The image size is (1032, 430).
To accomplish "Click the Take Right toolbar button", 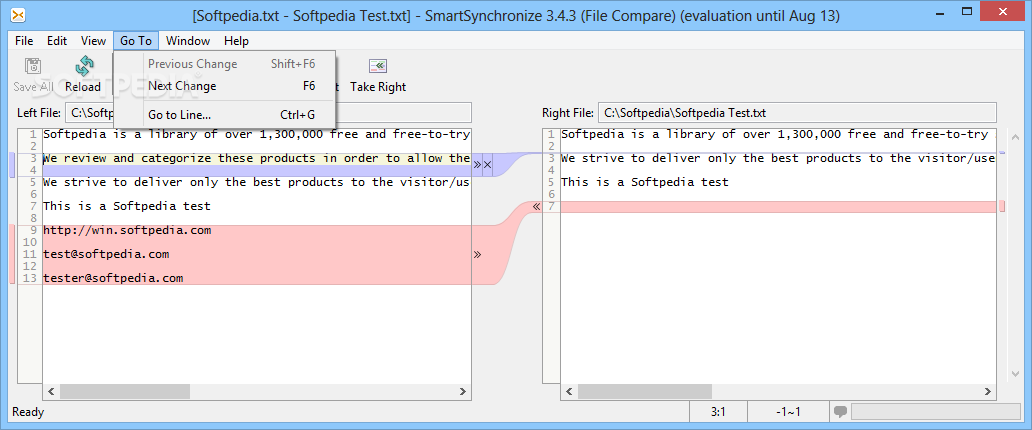I will coord(378,75).
